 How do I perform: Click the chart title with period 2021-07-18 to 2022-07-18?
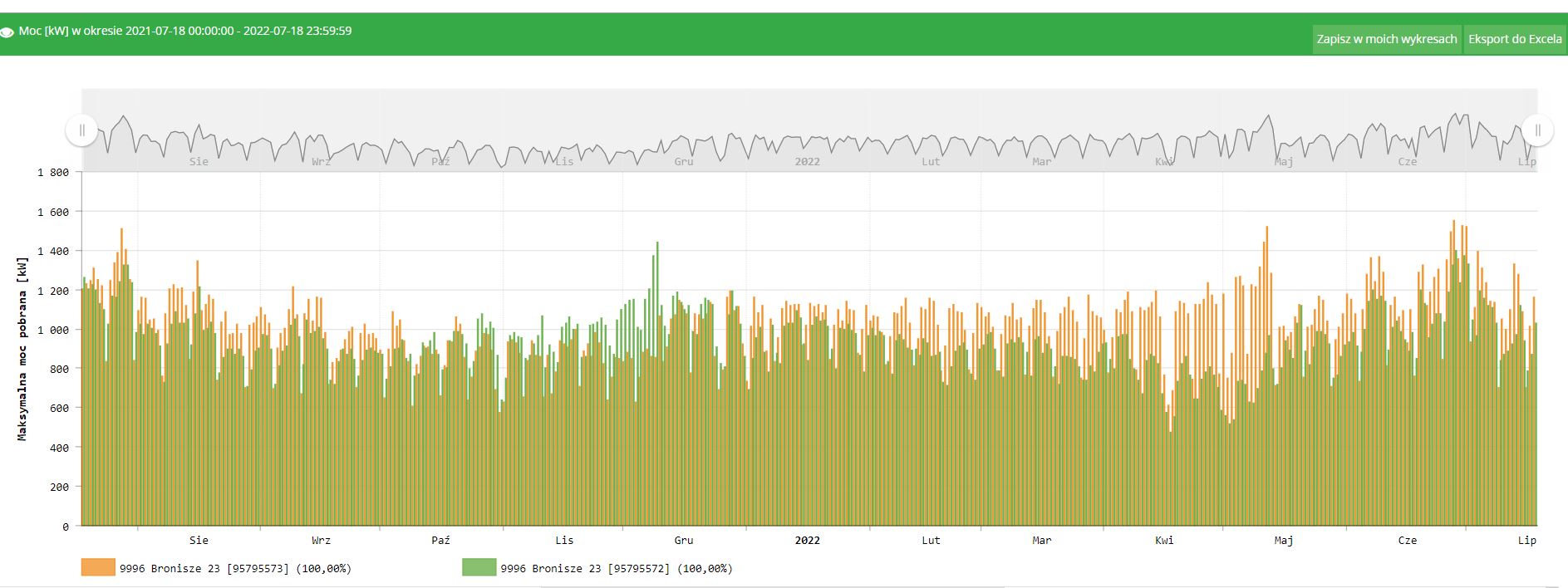click(x=185, y=31)
